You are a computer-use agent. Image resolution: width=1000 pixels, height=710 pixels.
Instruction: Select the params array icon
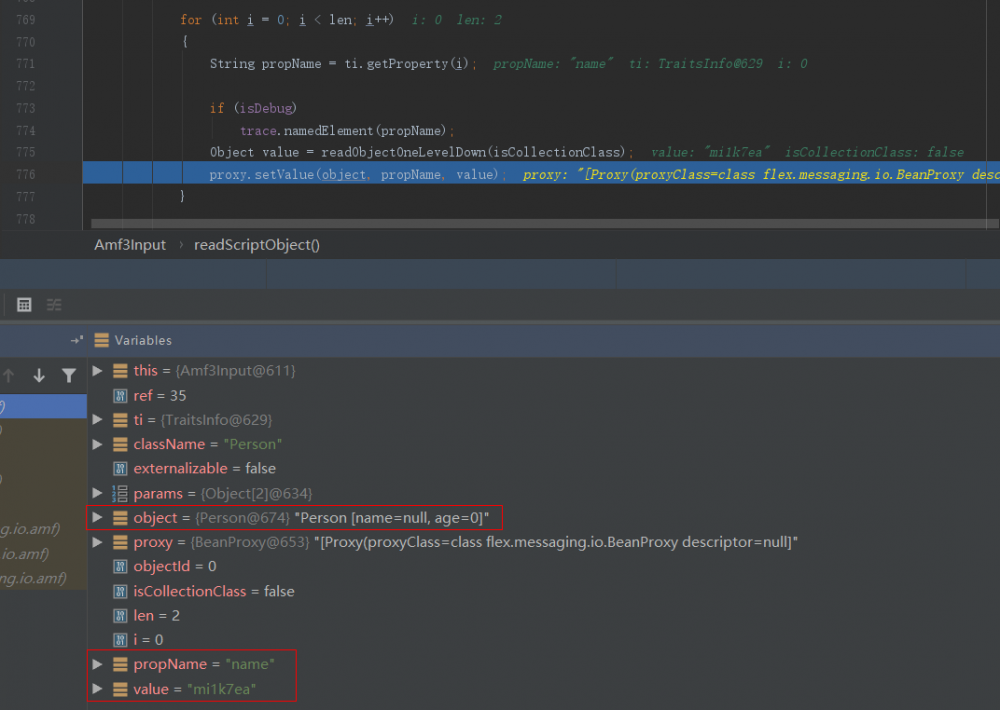tap(120, 493)
